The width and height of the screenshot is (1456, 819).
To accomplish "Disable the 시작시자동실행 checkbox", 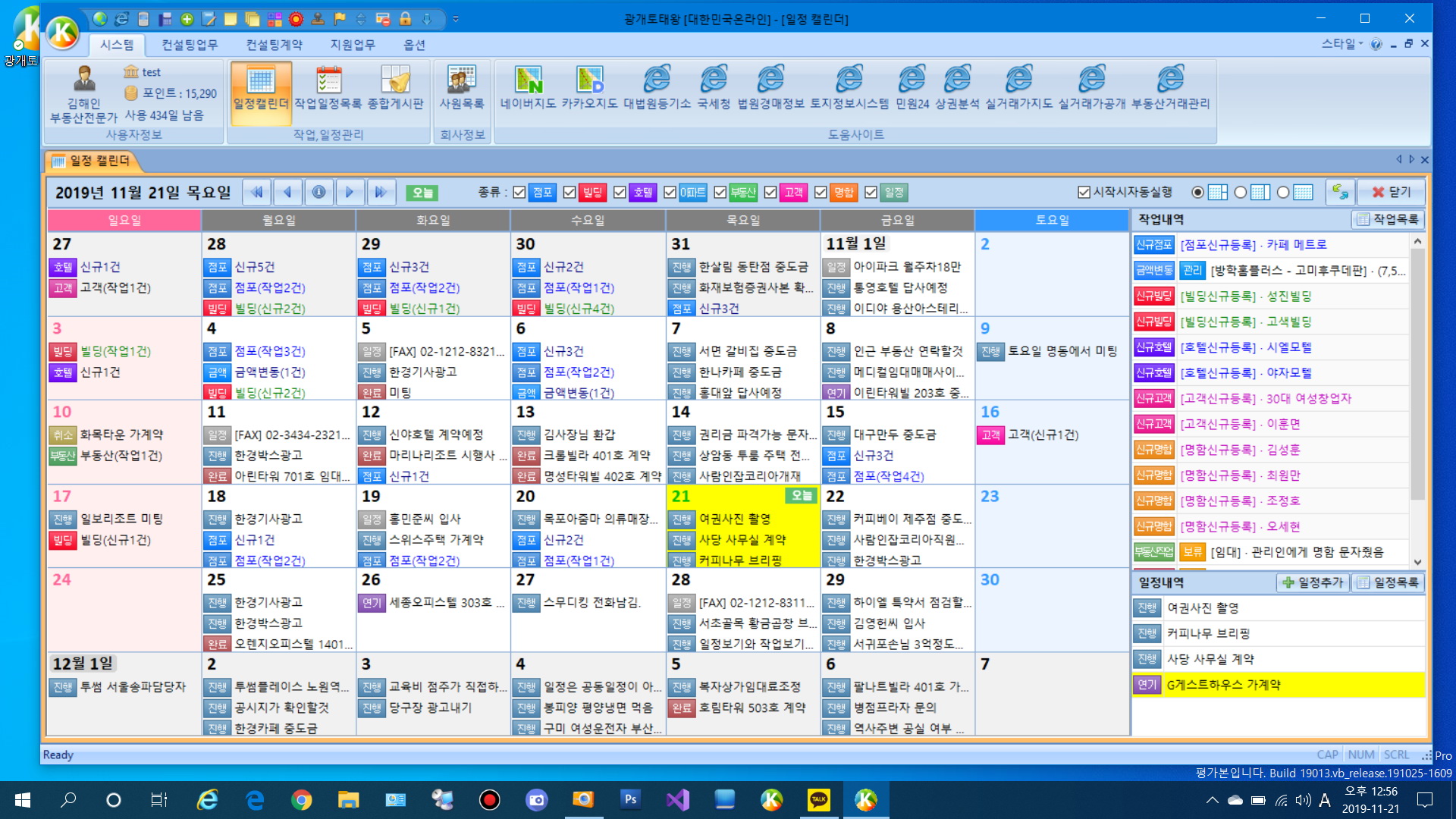I will (x=1084, y=193).
